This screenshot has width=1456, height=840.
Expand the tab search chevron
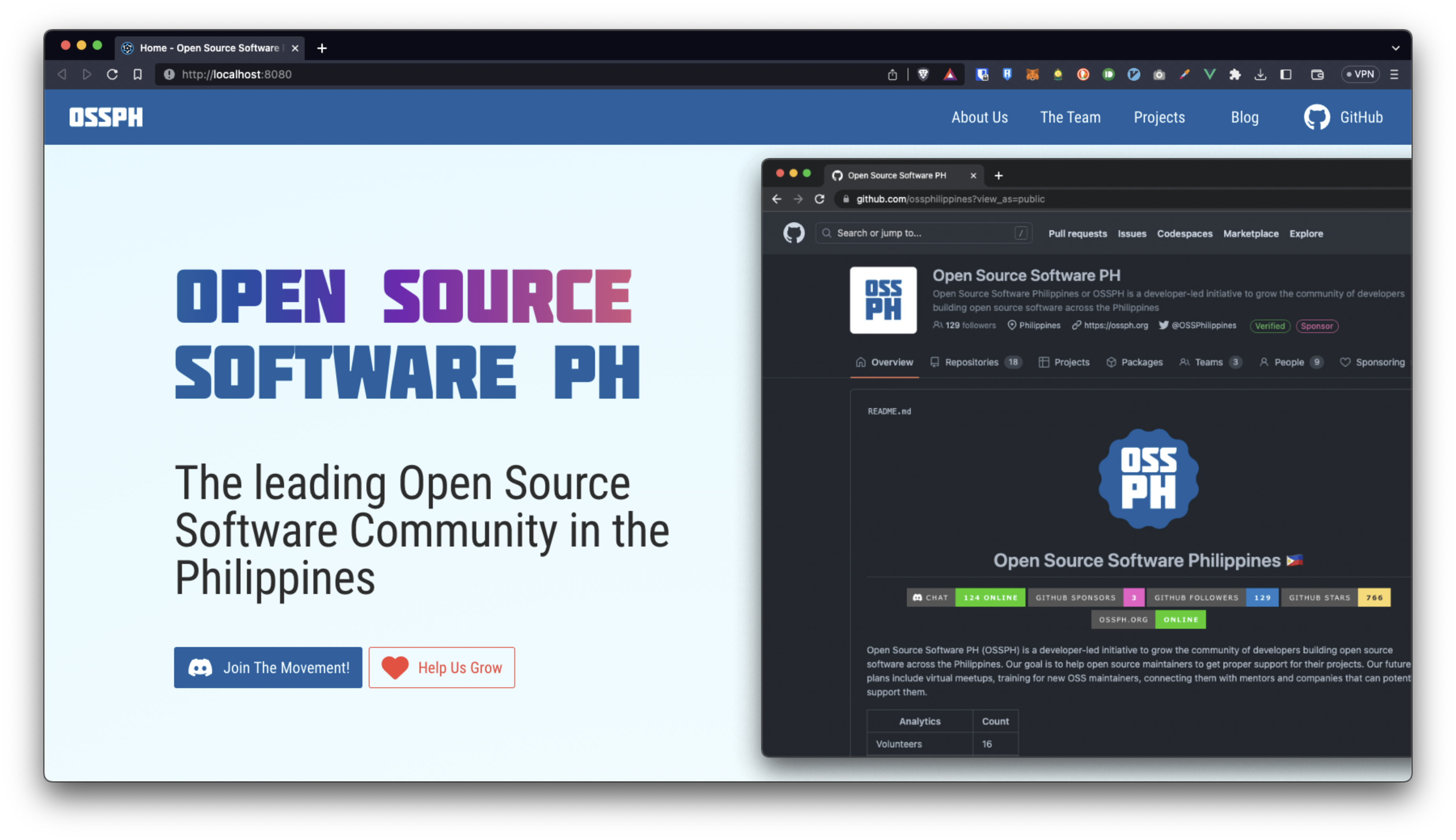[x=1395, y=48]
